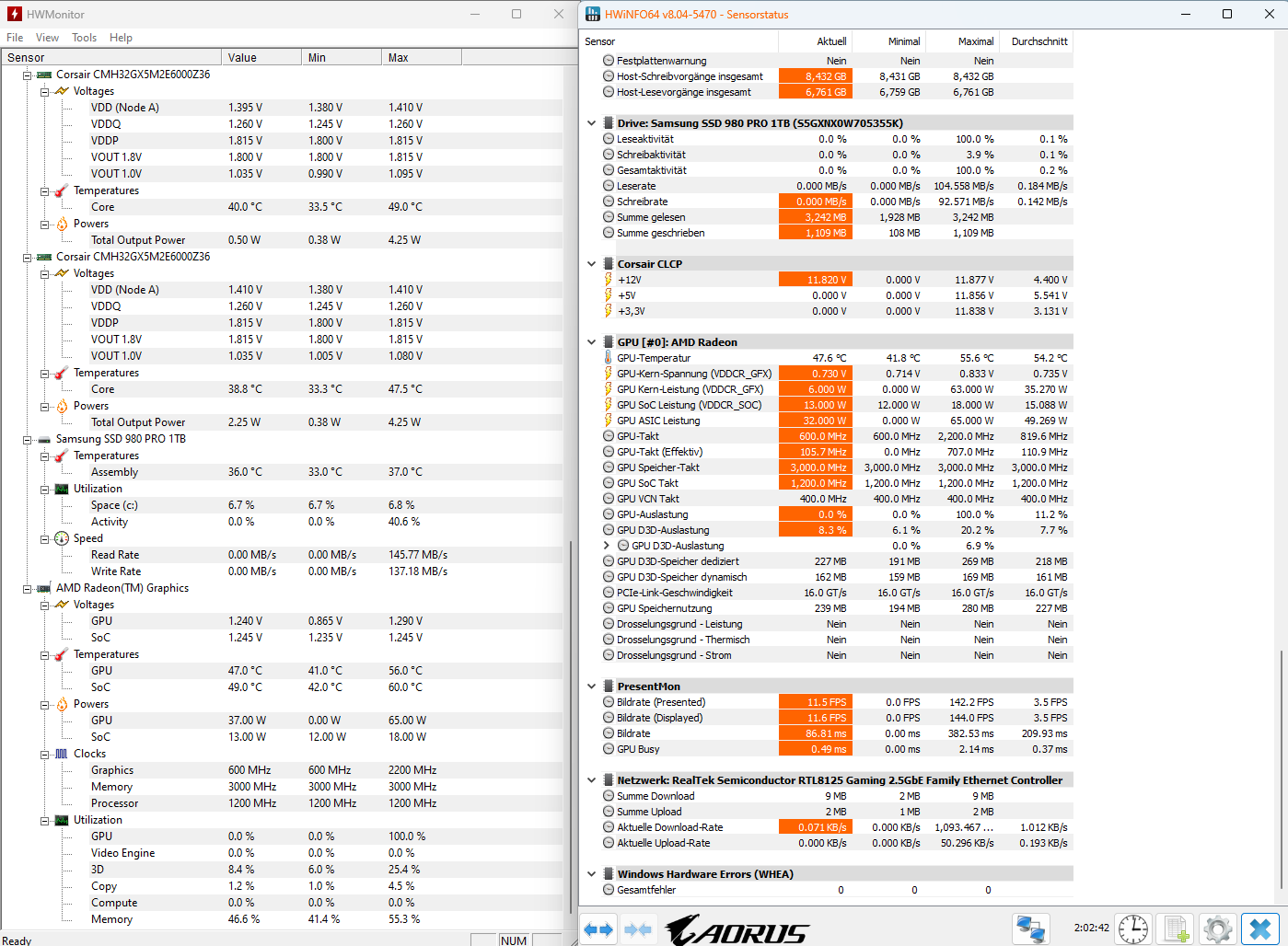Open the Help menu in HWMonitor

pyautogui.click(x=121, y=38)
